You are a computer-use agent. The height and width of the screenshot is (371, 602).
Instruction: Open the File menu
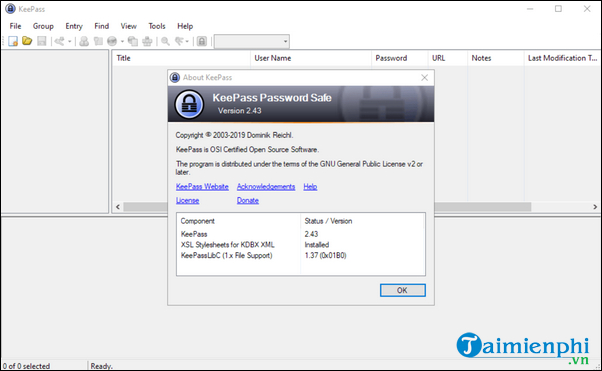coord(15,26)
